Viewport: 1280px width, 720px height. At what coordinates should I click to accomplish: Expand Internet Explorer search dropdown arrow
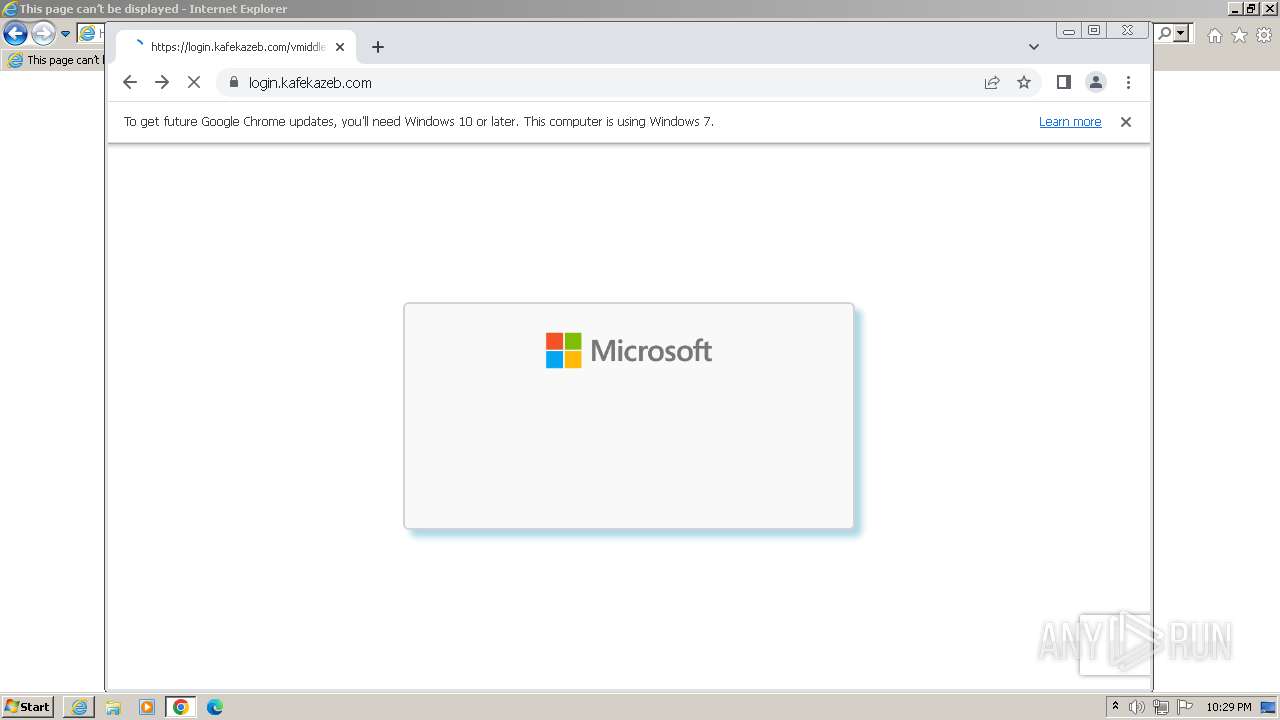1181,34
